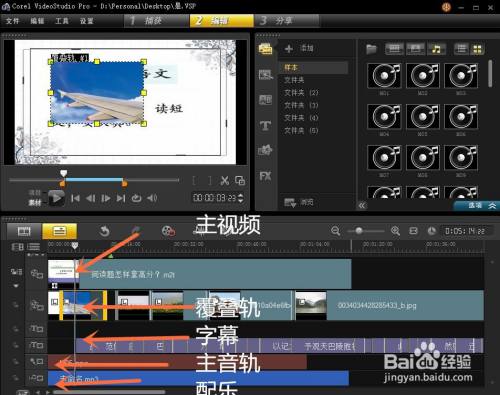This screenshot has height=395, width=500.
Task: Select the 样本 library folder
Action: 313,67
